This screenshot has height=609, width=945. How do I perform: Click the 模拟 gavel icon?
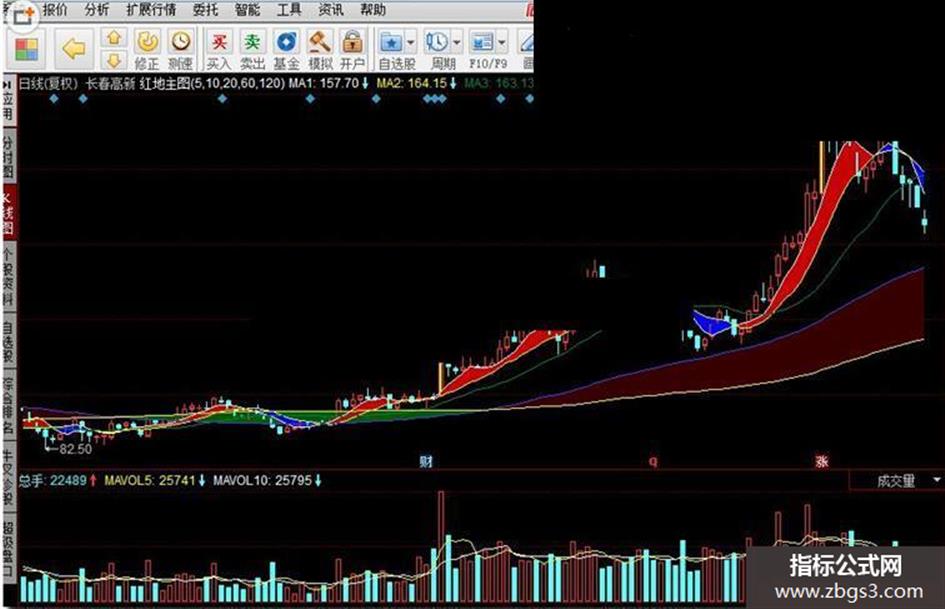(x=319, y=42)
